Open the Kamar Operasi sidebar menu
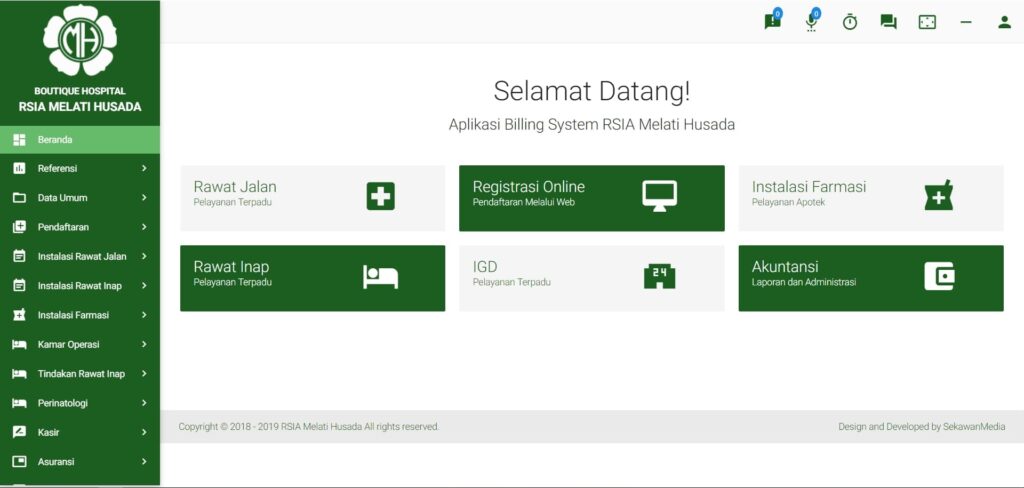 [x=80, y=344]
